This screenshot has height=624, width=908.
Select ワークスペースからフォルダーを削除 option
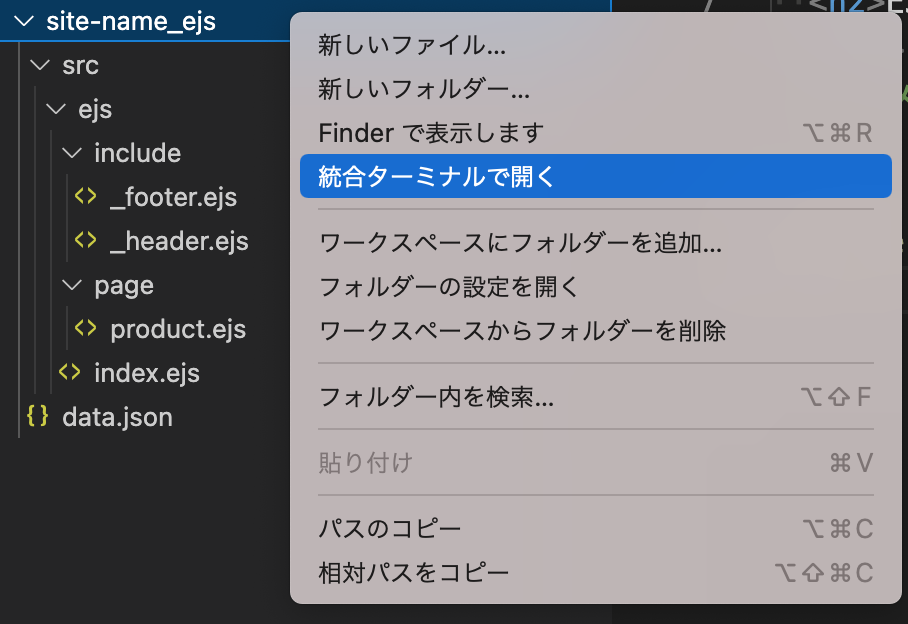tap(522, 330)
